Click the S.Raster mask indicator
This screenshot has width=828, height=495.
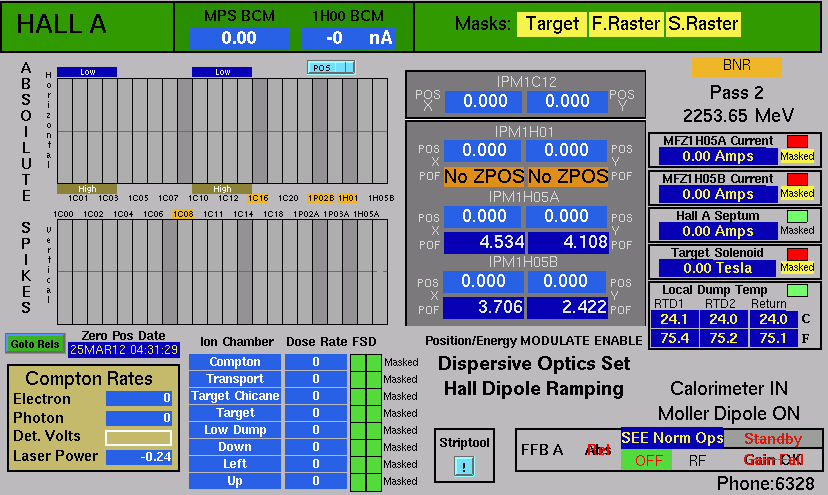(x=702, y=24)
